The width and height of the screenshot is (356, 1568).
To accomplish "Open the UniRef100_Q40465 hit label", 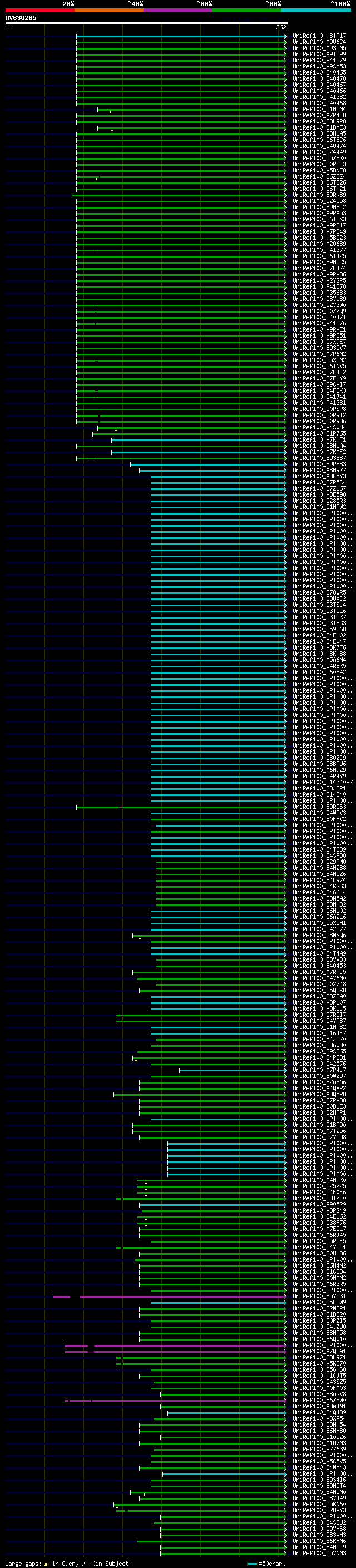I will pyautogui.click(x=319, y=72).
